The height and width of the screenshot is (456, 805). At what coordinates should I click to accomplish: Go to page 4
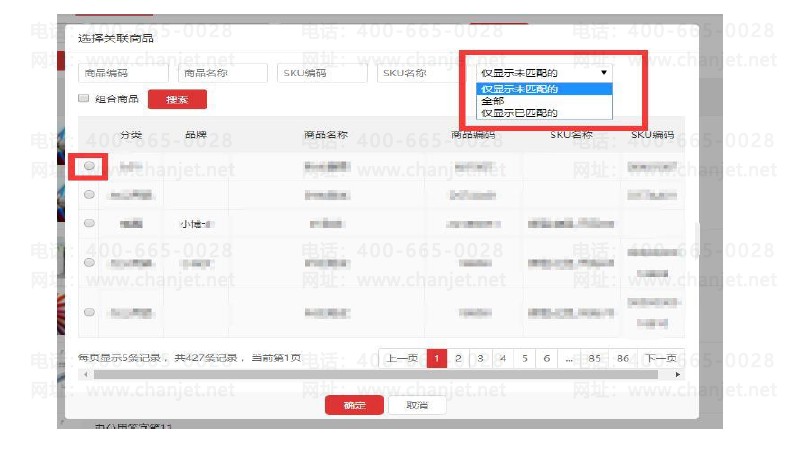[x=503, y=358]
